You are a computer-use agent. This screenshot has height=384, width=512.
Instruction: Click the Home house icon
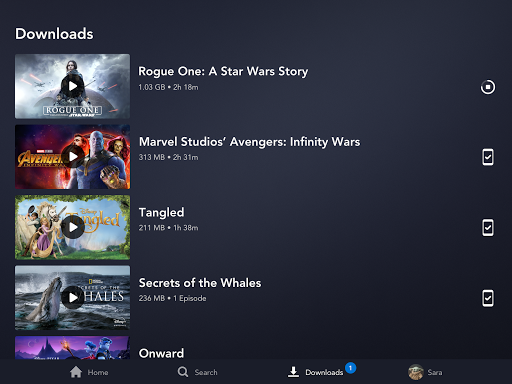[x=76, y=372]
